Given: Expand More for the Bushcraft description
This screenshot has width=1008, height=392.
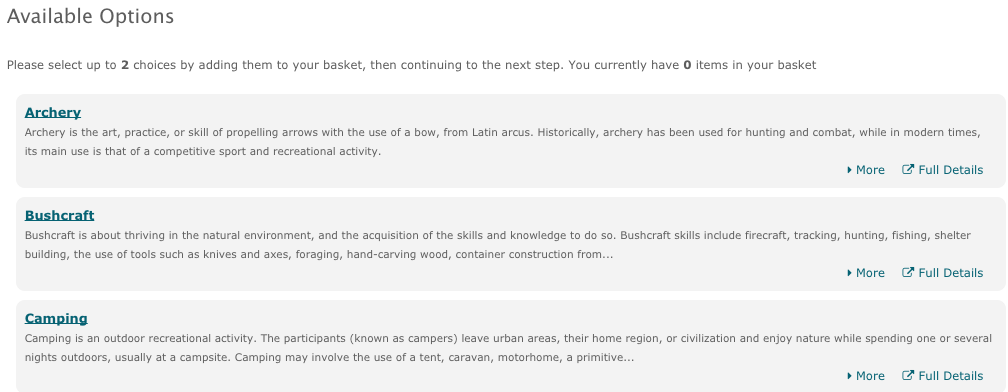Looking at the screenshot, I should [x=866, y=273].
